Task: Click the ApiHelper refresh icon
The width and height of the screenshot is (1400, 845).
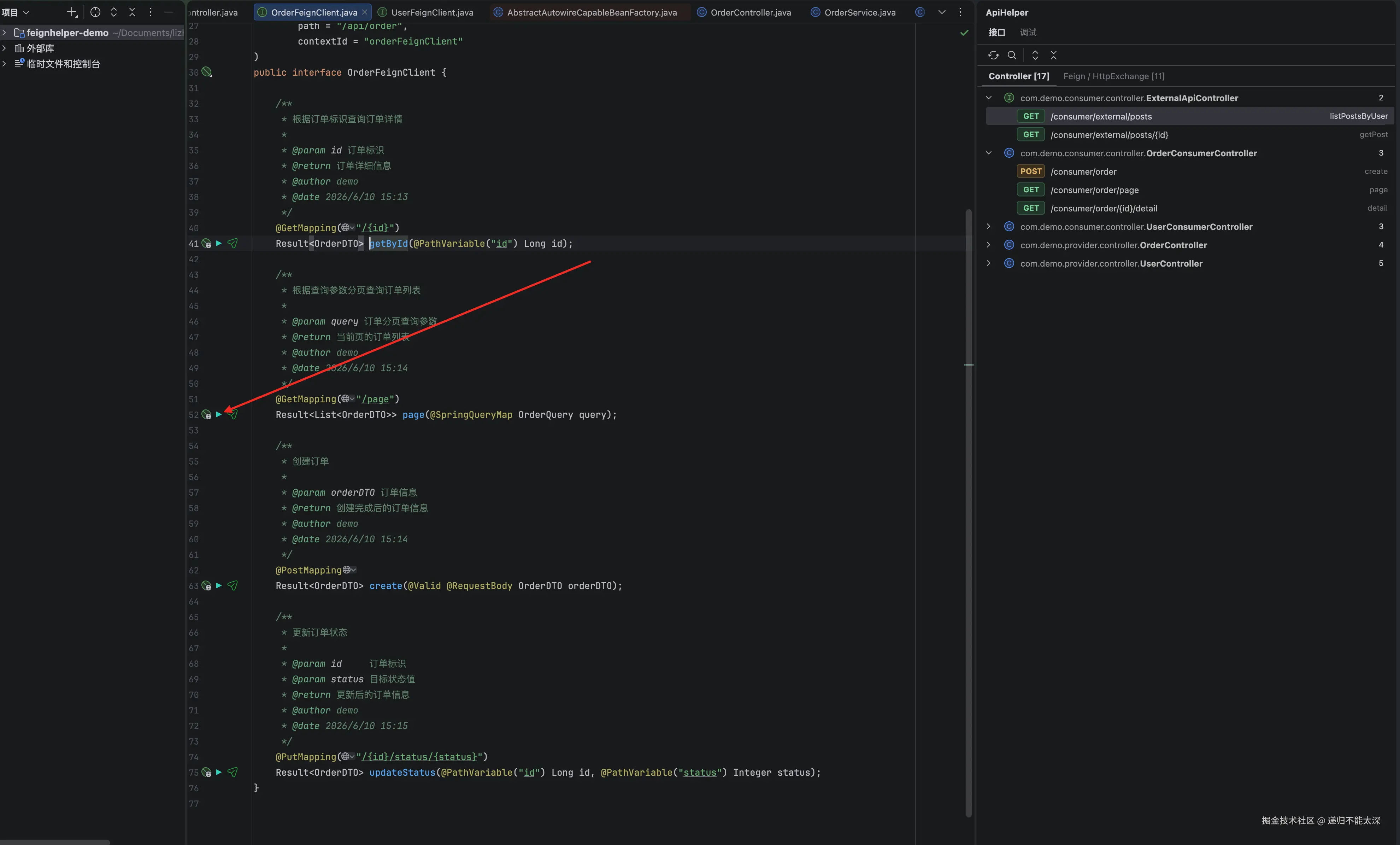Action: click(993, 55)
